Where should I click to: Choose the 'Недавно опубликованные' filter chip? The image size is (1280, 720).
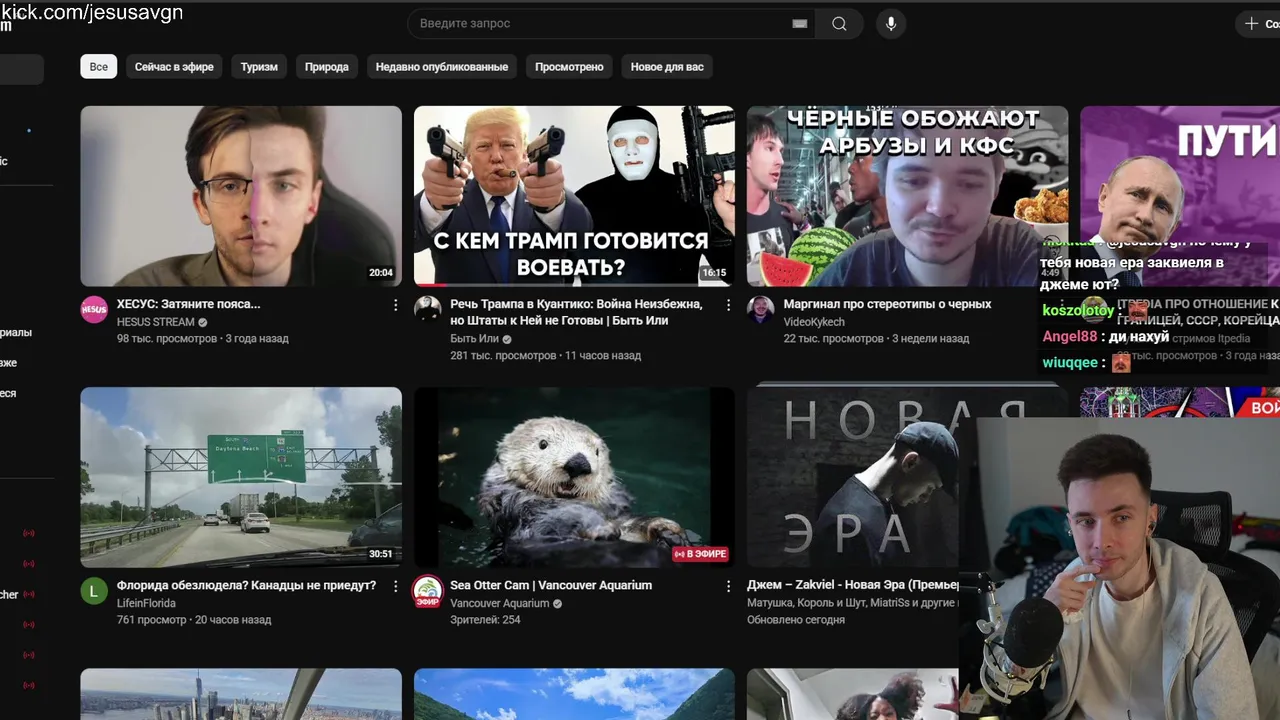point(442,67)
